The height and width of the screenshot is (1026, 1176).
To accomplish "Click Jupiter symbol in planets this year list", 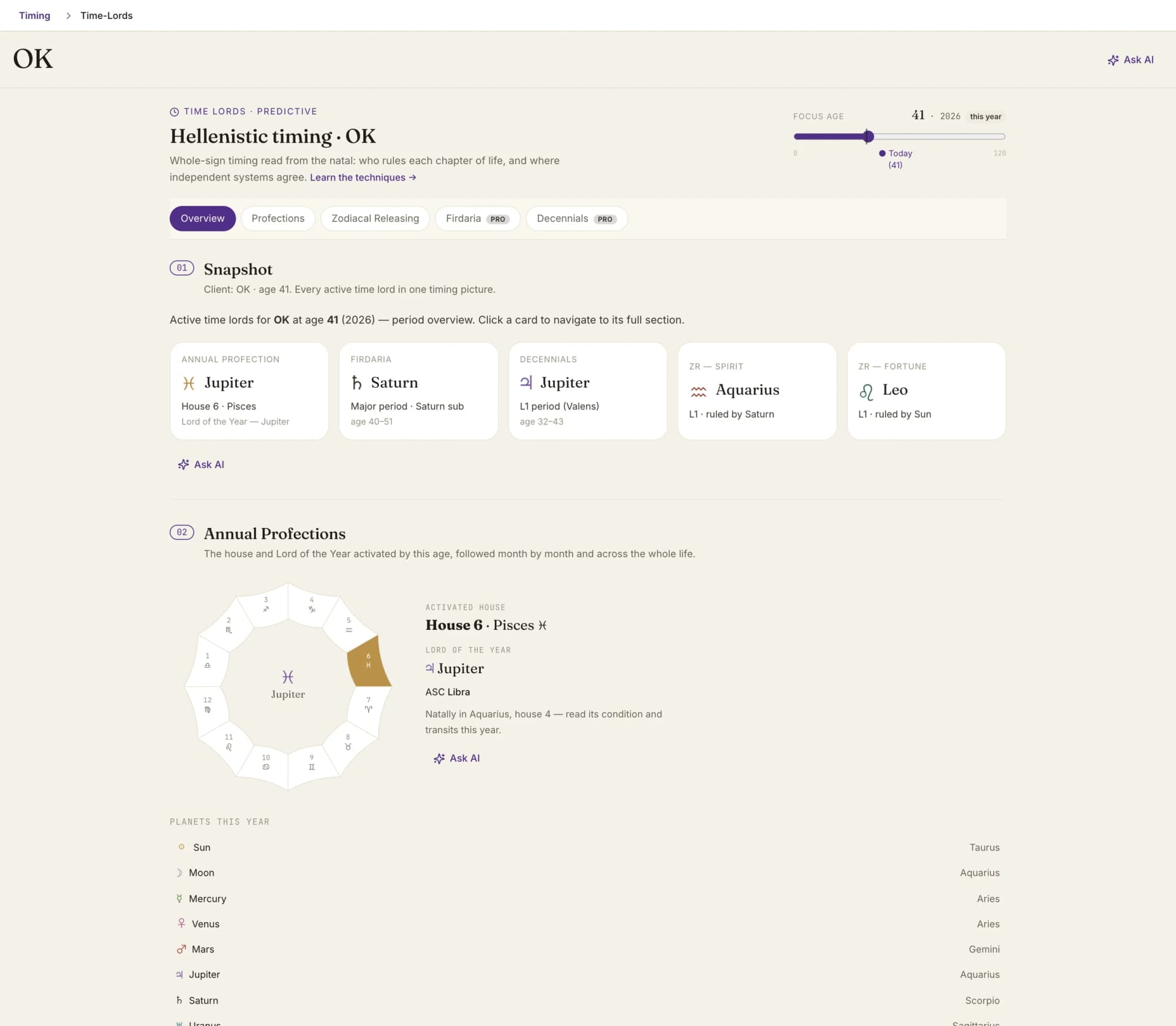I will [x=179, y=974].
